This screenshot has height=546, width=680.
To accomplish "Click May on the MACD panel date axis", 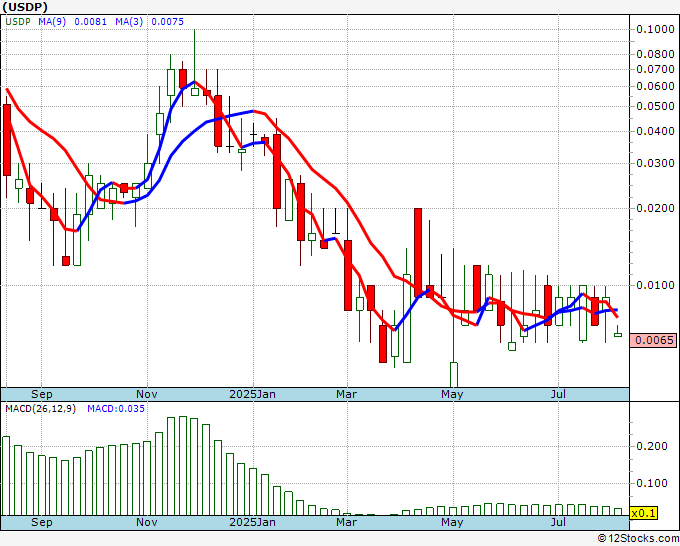I will tap(452, 522).
